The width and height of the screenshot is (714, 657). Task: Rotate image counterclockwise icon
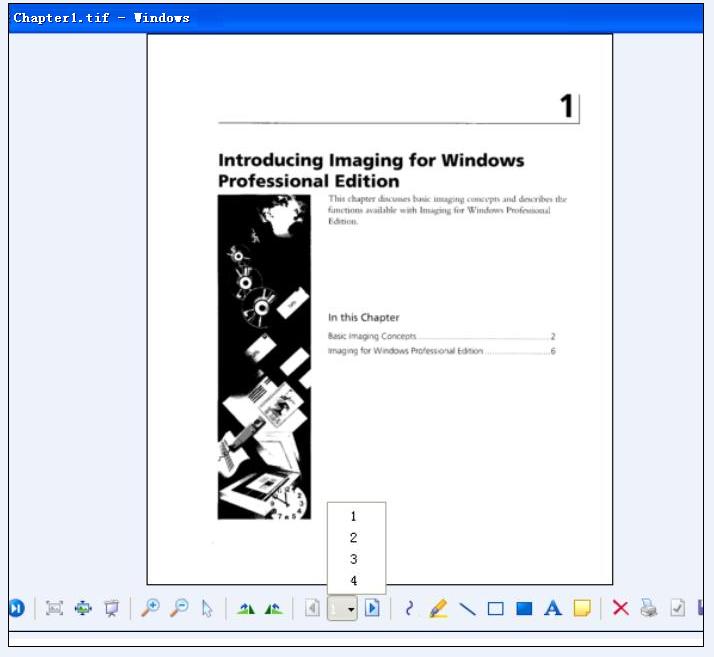click(274, 609)
